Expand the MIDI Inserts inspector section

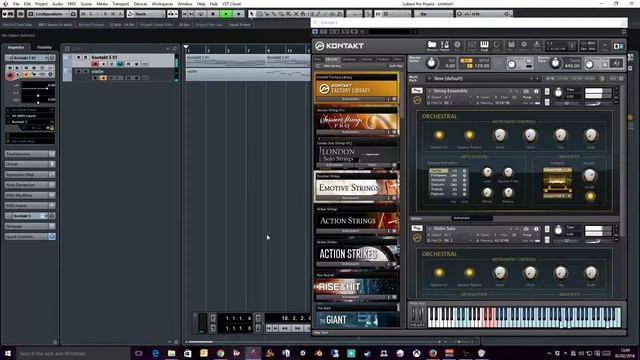pos(30,206)
